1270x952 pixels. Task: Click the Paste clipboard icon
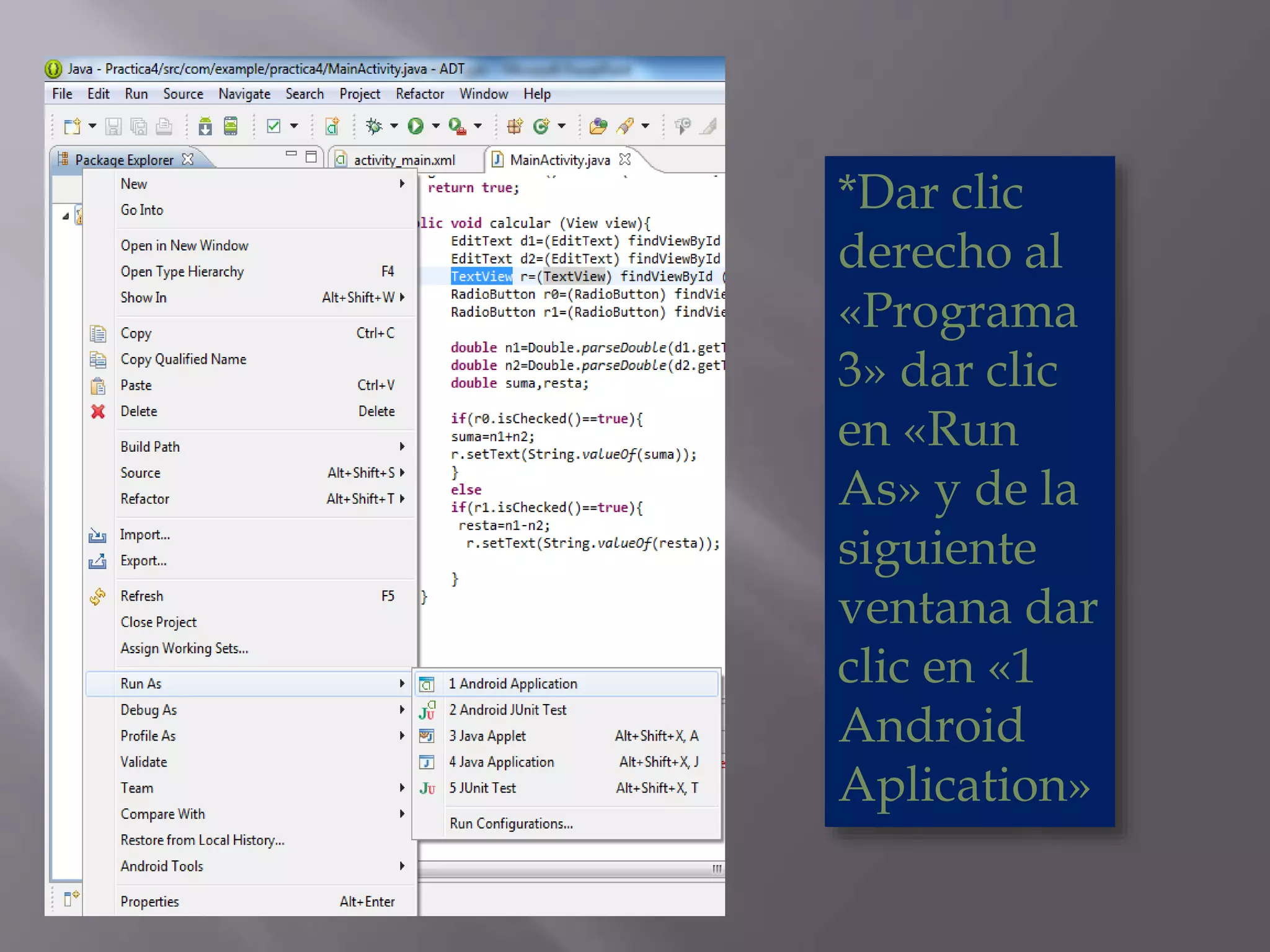point(98,386)
